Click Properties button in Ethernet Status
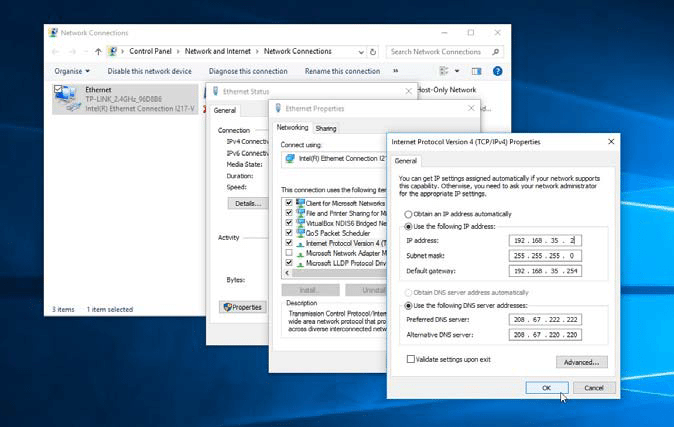Viewport: 674px width, 427px height. point(243,307)
